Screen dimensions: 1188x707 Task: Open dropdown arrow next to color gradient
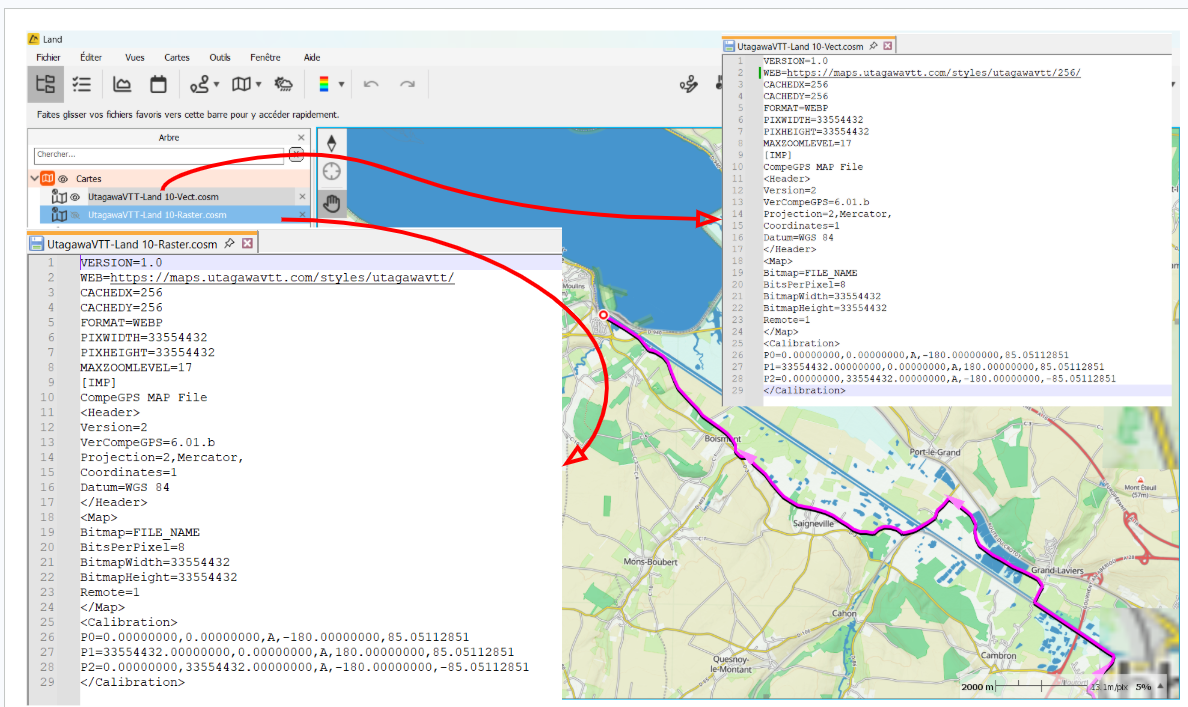341,84
